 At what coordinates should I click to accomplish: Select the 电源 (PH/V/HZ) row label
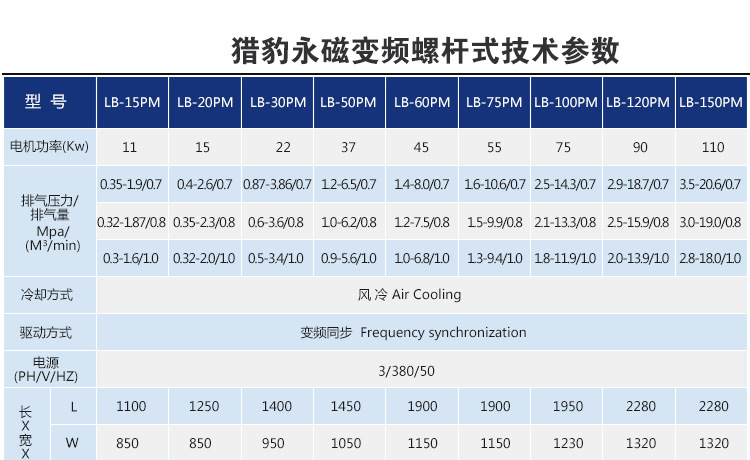point(50,369)
